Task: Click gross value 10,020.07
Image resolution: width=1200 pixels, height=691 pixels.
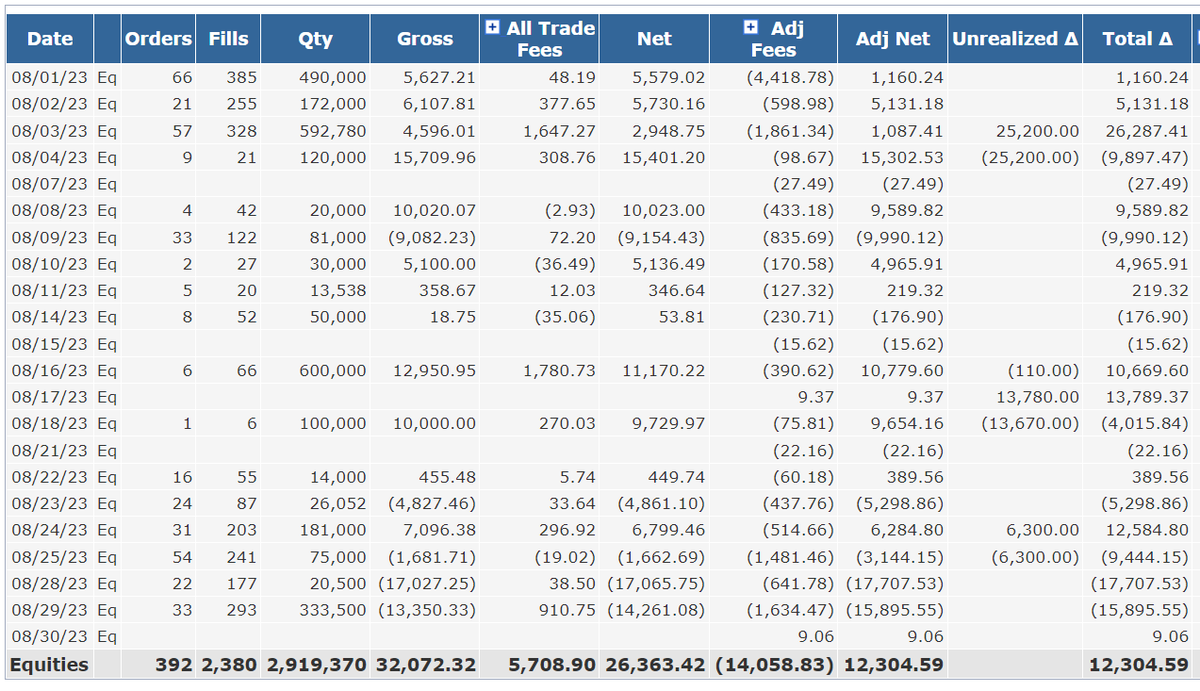Action: [x=433, y=211]
